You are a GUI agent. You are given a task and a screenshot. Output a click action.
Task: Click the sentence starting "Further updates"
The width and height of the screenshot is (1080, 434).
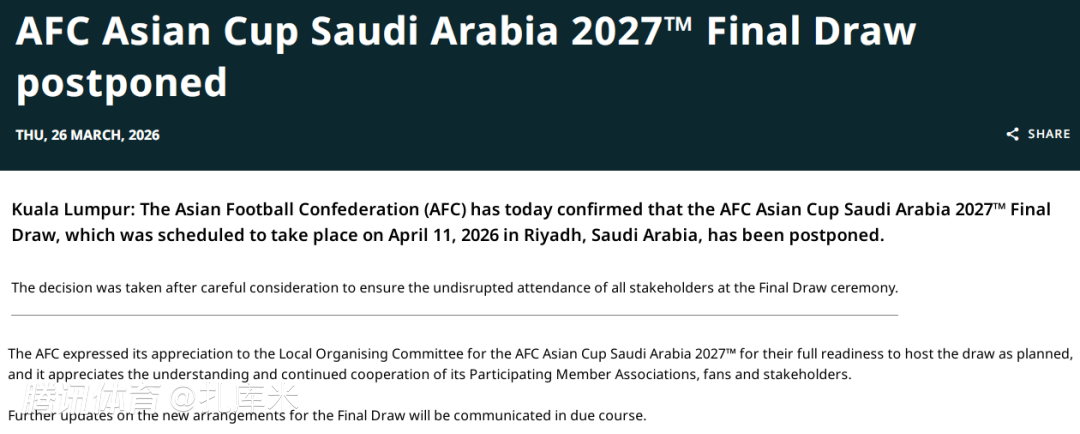coord(327,415)
